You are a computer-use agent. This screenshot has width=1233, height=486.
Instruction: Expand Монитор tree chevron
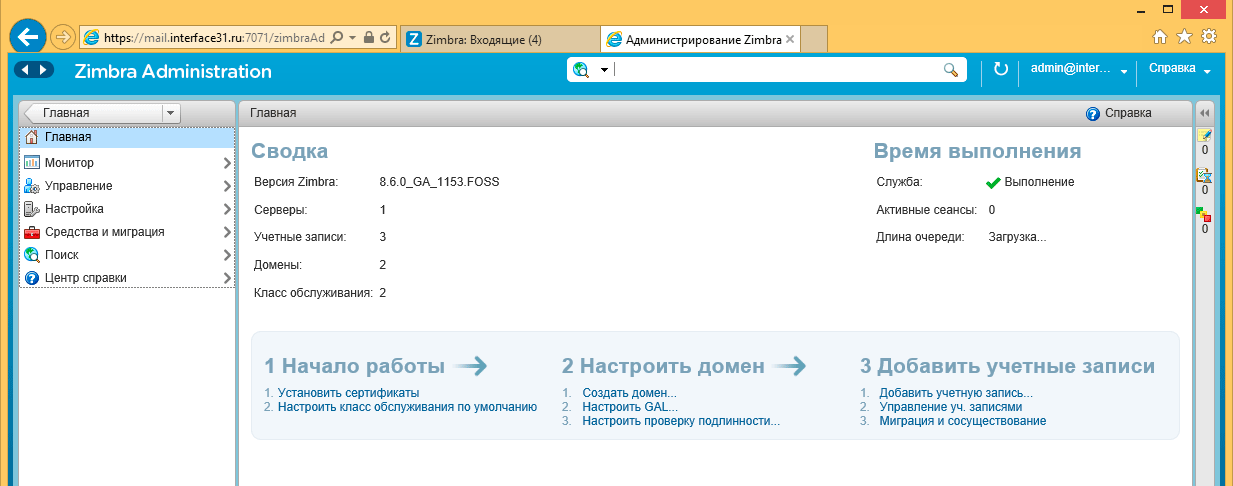point(227,163)
